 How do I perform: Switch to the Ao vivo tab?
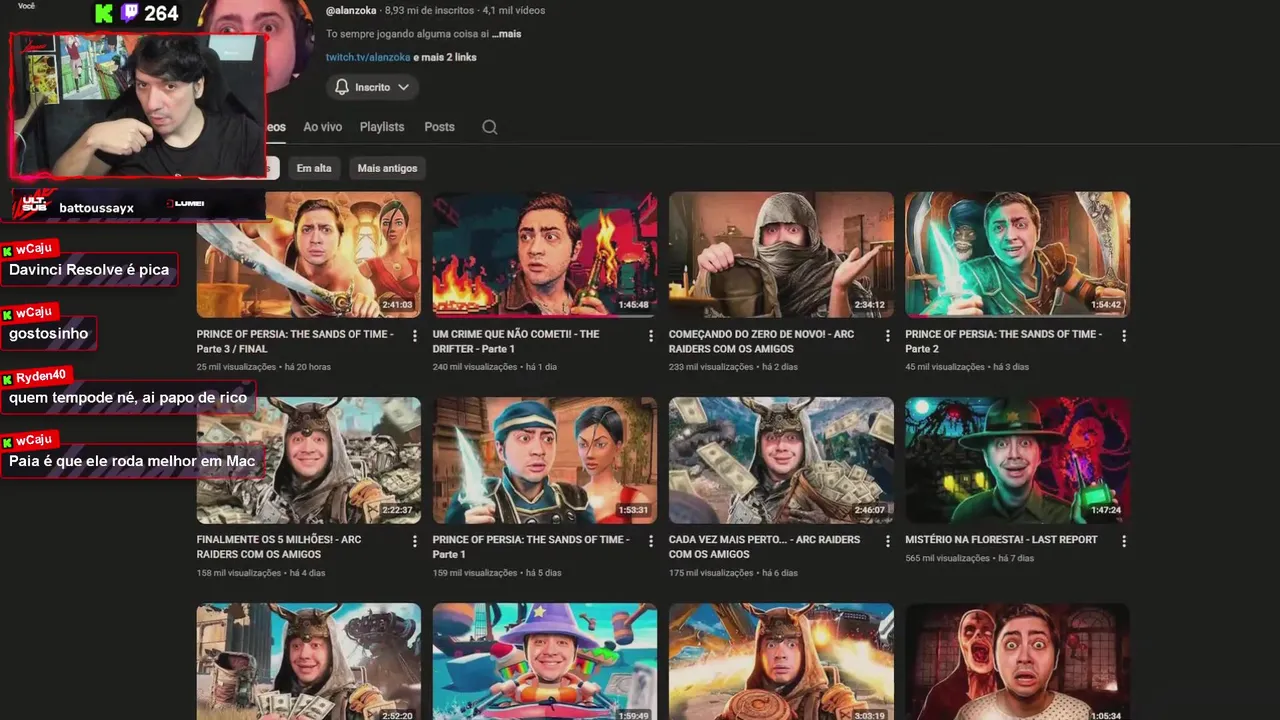tap(322, 127)
